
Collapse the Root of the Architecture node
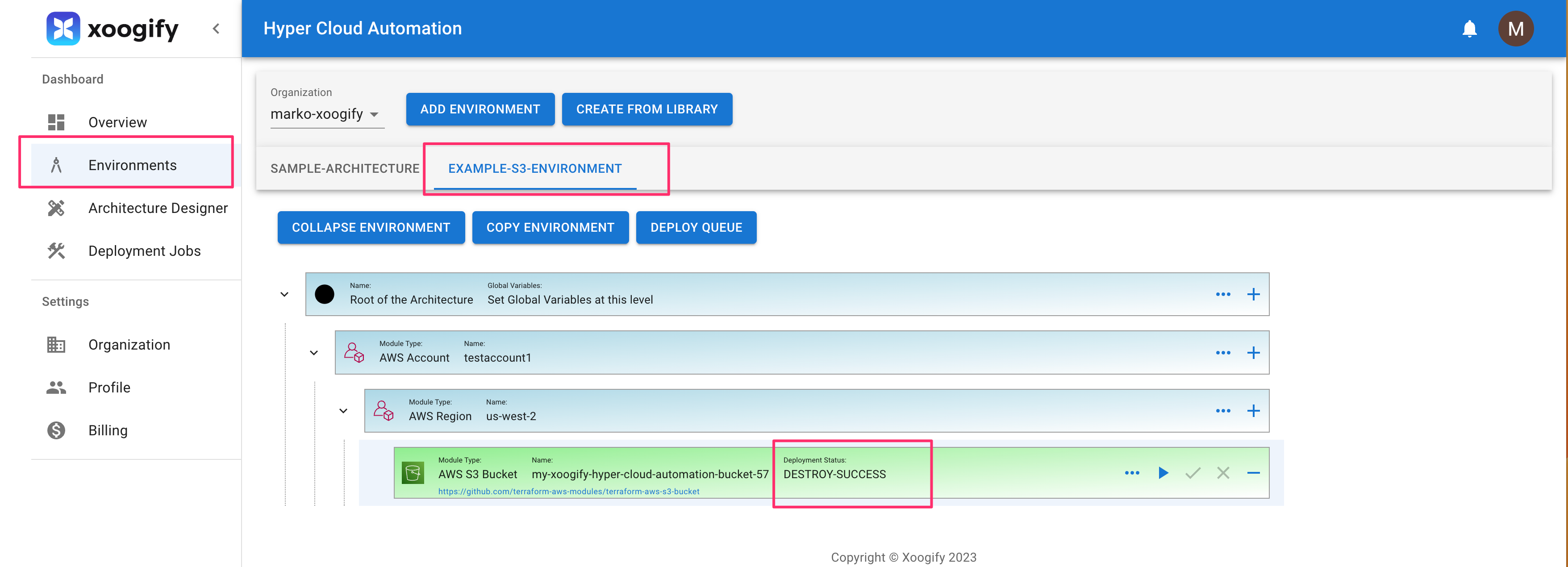click(284, 295)
